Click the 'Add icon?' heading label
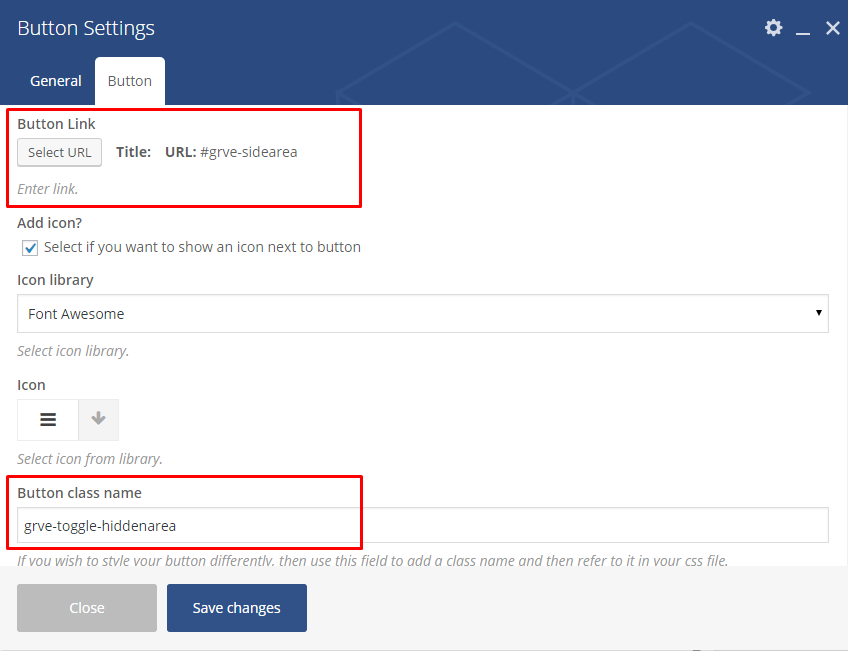Screen dimensions: 848x651 (48, 223)
